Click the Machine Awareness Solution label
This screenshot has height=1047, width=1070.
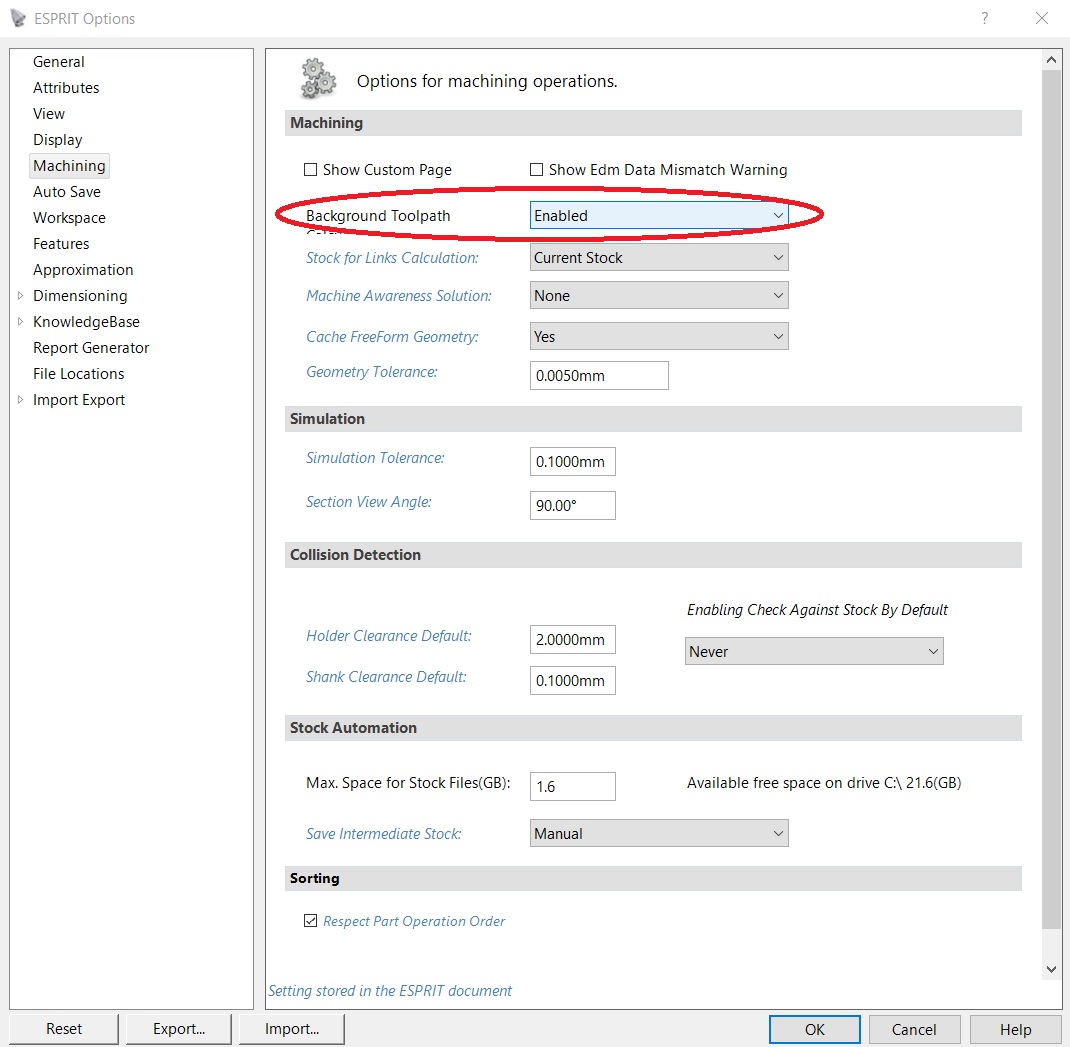click(399, 296)
